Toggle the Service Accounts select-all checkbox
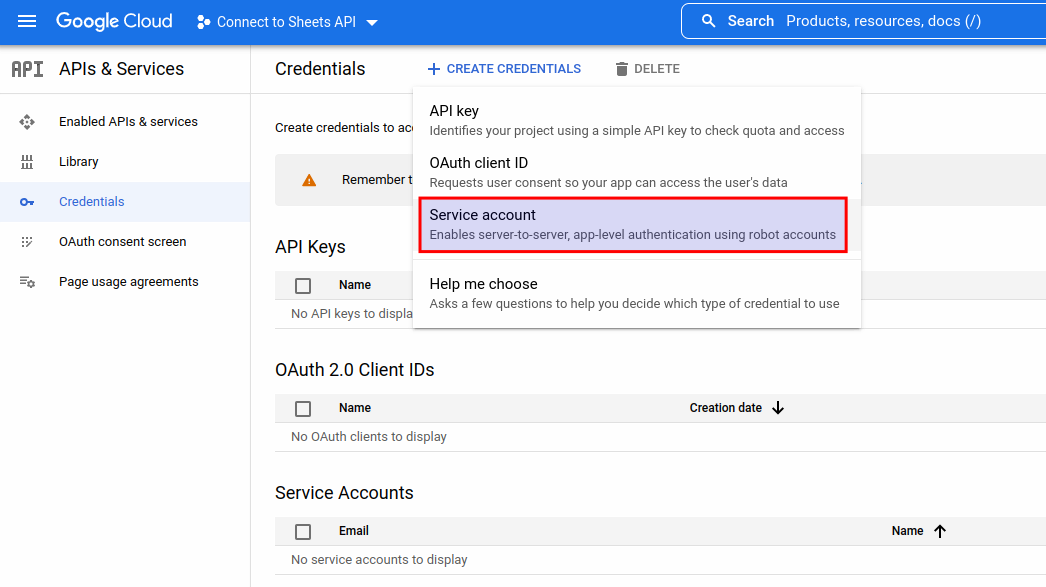This screenshot has height=587, width=1046. click(303, 531)
